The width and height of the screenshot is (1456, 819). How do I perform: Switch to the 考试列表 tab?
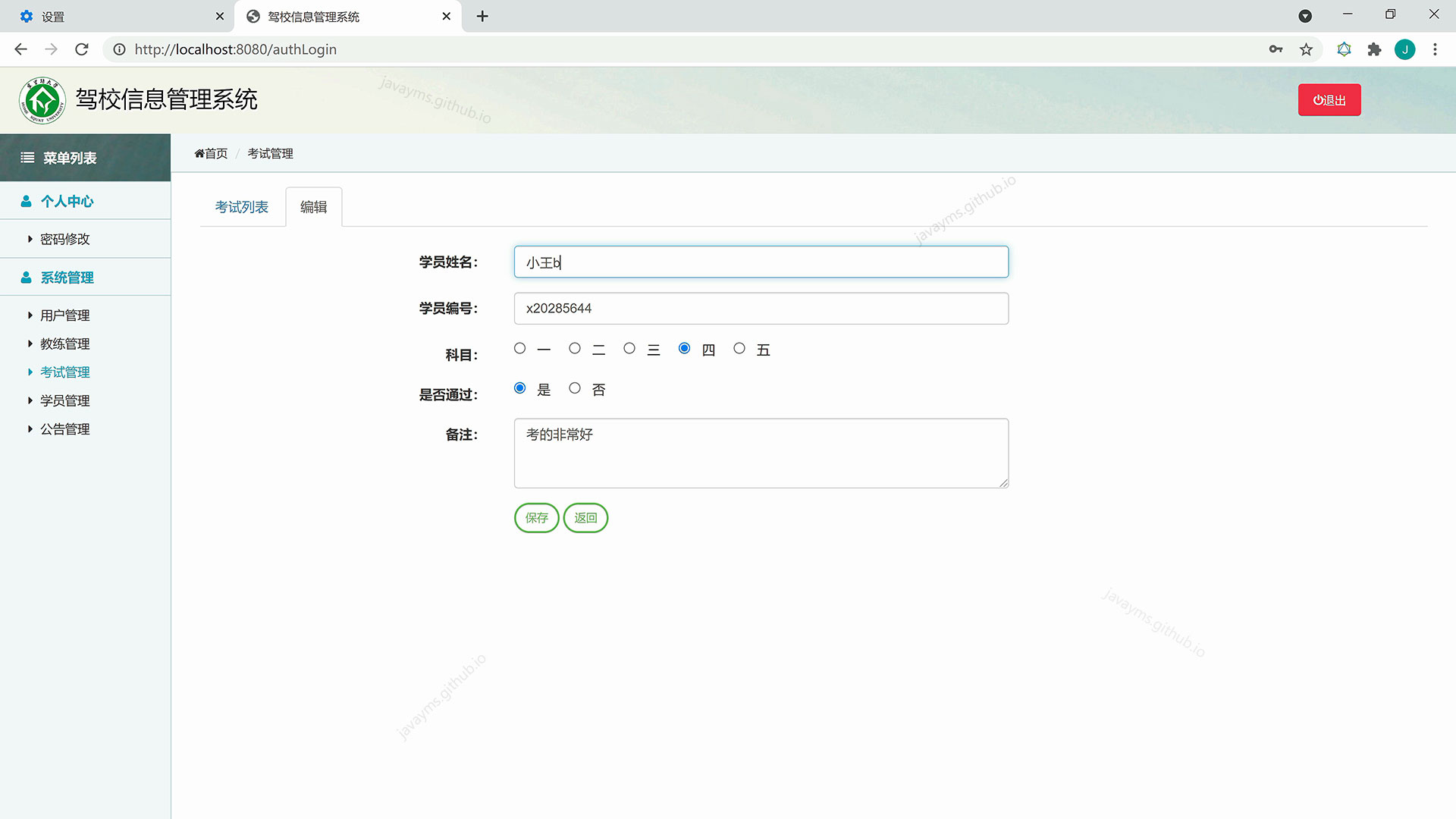pyautogui.click(x=242, y=206)
